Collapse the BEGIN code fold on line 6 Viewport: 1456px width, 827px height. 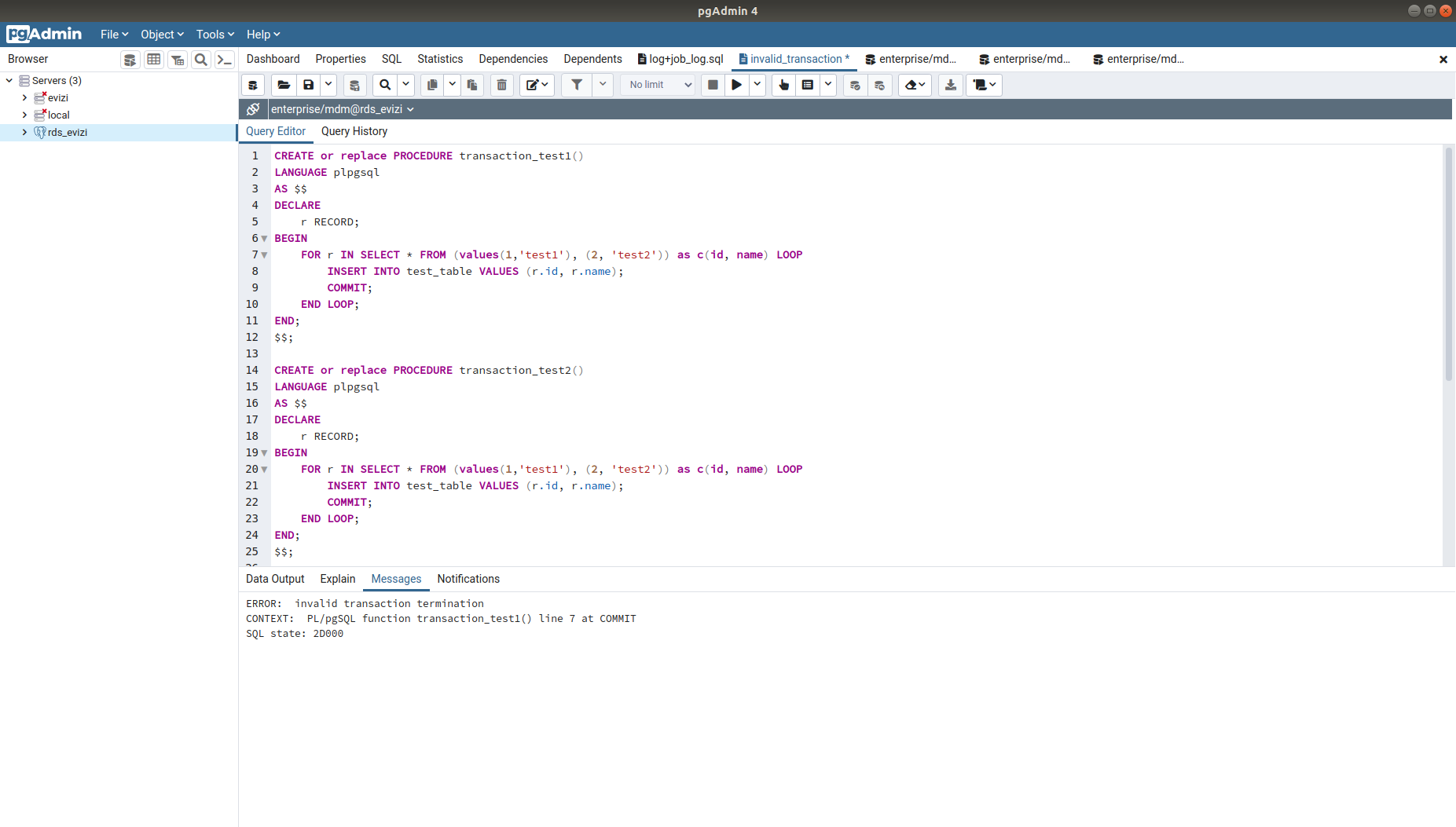(x=265, y=239)
